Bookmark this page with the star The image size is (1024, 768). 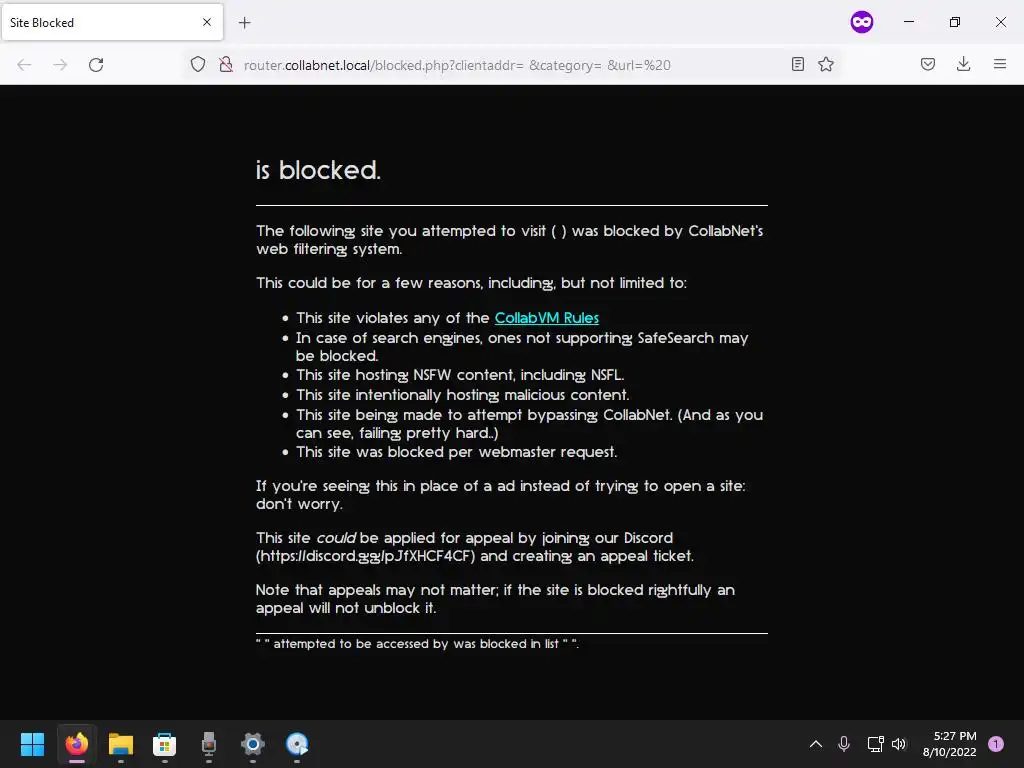(825, 64)
